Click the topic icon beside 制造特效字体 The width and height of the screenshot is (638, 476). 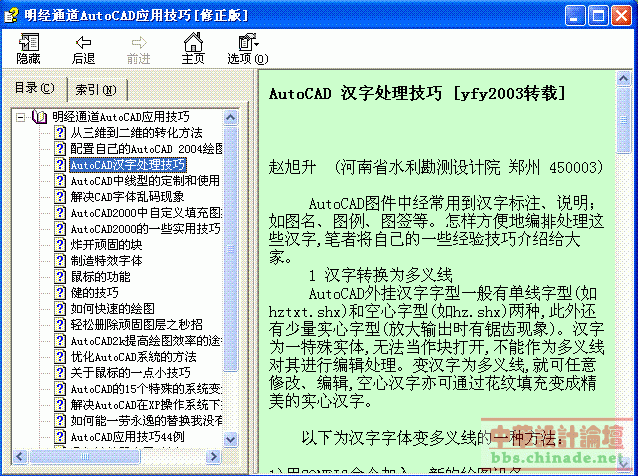point(60,260)
